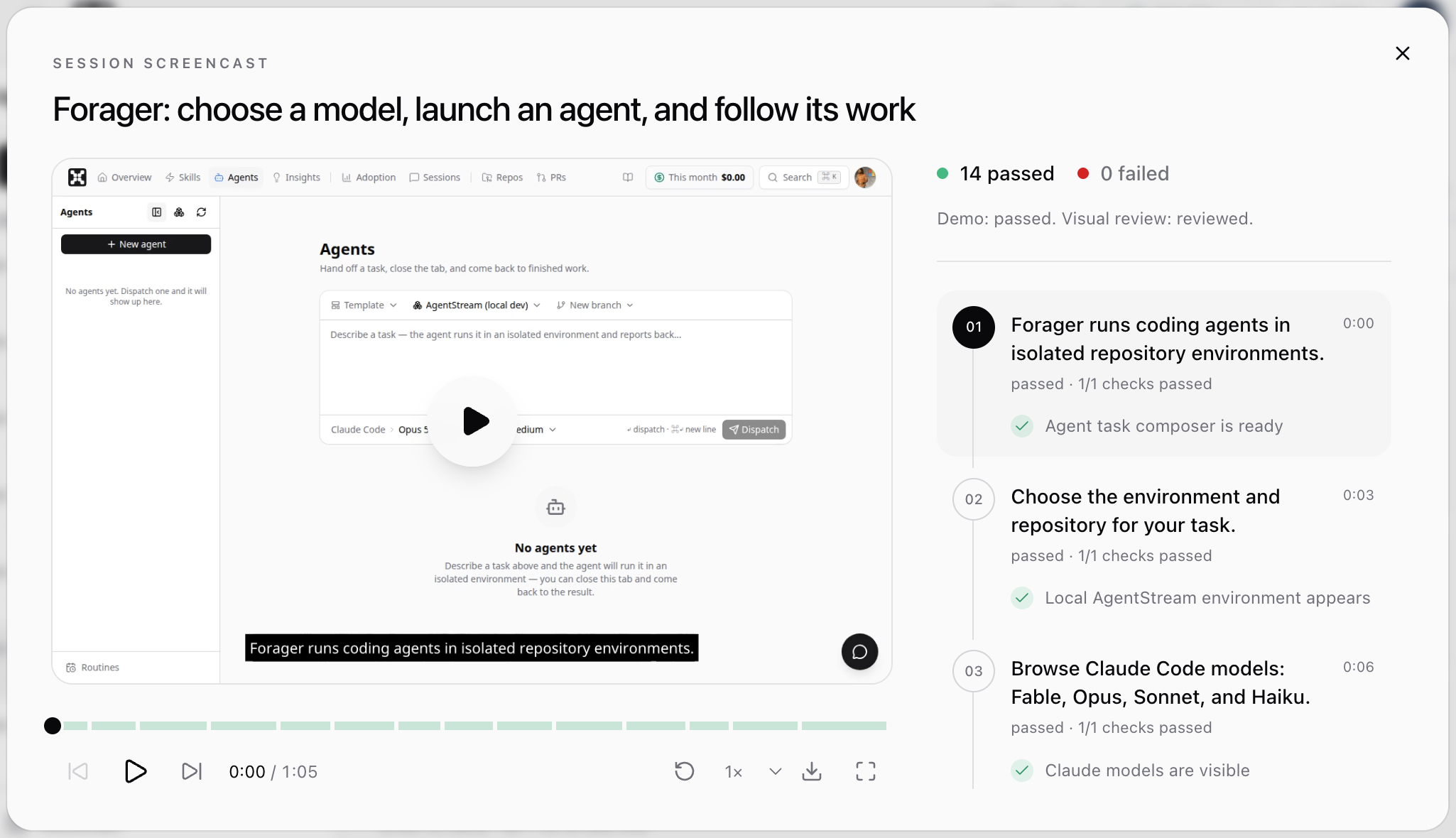Select step 02 Choose the environment
This screenshot has height=838, width=1456.
coord(1163,545)
